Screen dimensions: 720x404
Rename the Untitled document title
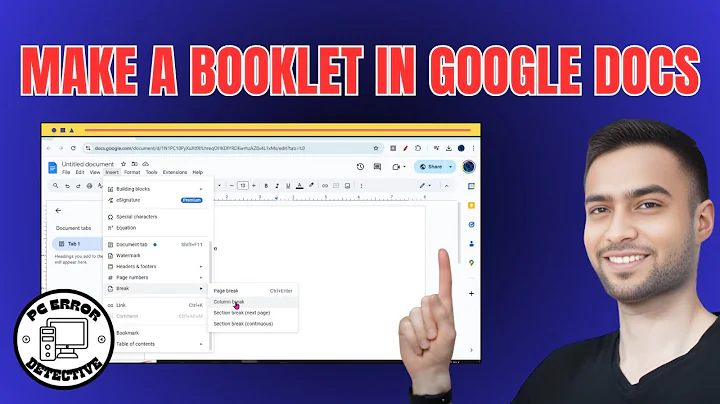(88, 164)
